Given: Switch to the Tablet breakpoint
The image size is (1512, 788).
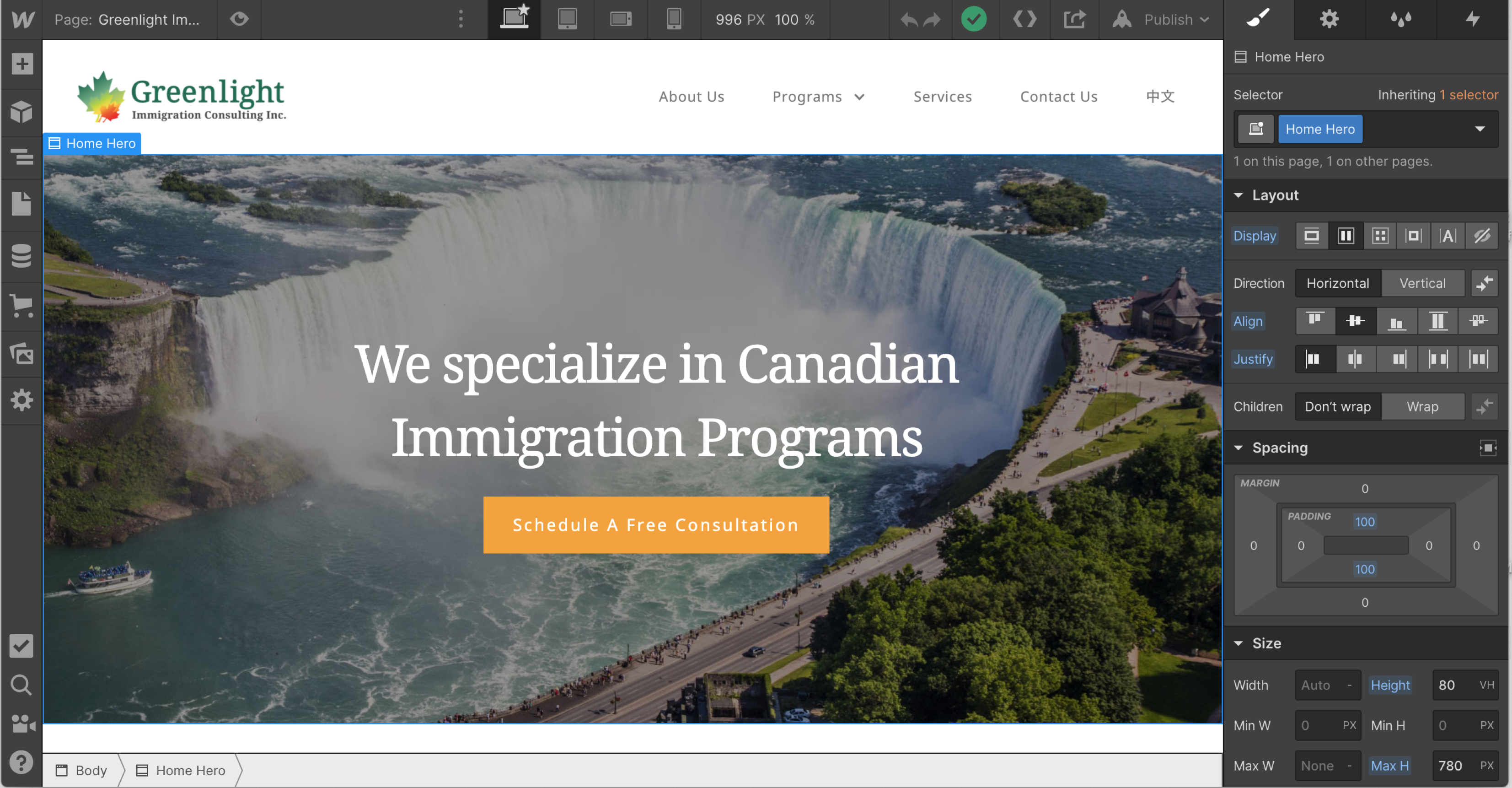Looking at the screenshot, I should (567, 19).
